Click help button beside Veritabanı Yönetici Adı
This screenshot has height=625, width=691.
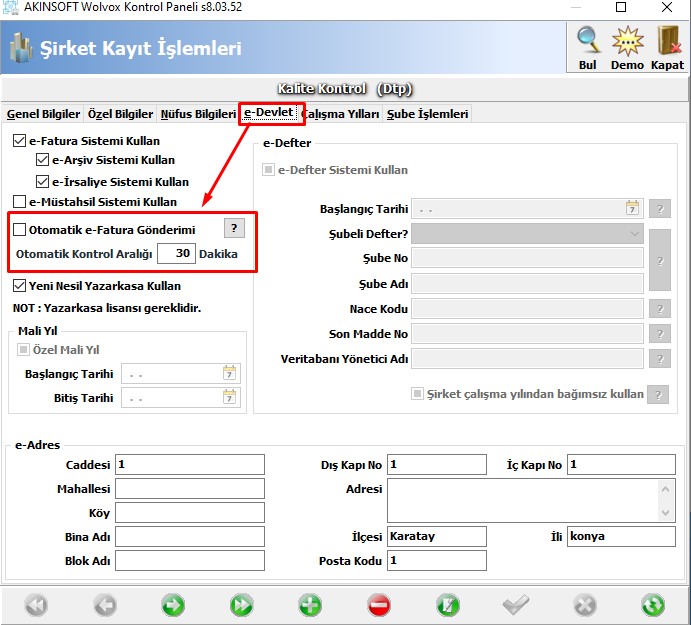tap(660, 359)
